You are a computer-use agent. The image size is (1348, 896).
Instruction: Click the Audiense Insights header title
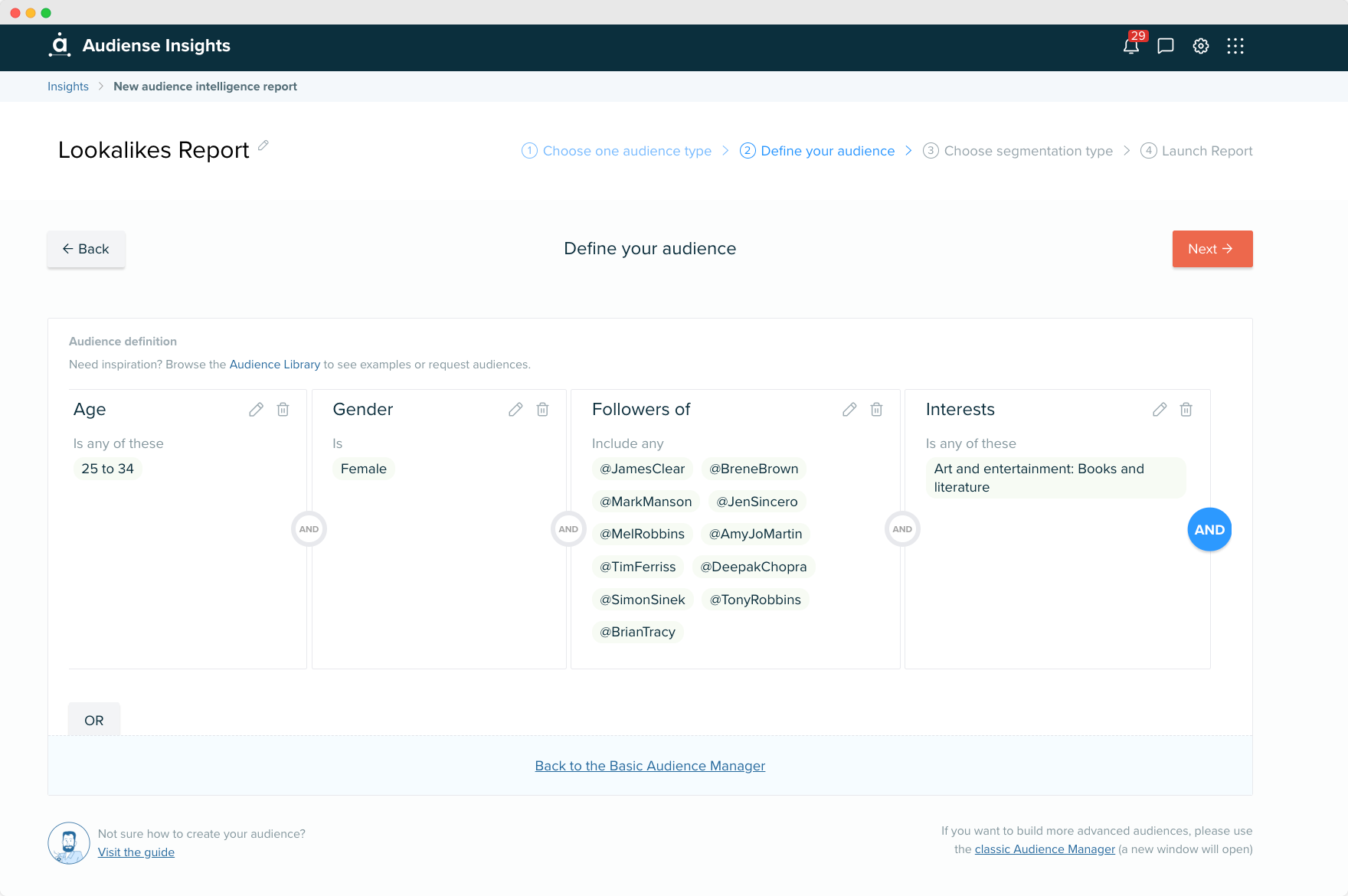pyautogui.click(x=156, y=45)
